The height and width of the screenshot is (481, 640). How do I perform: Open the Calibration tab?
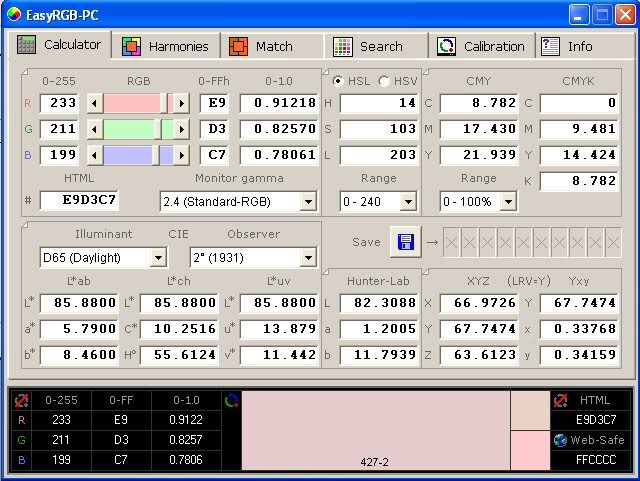482,46
